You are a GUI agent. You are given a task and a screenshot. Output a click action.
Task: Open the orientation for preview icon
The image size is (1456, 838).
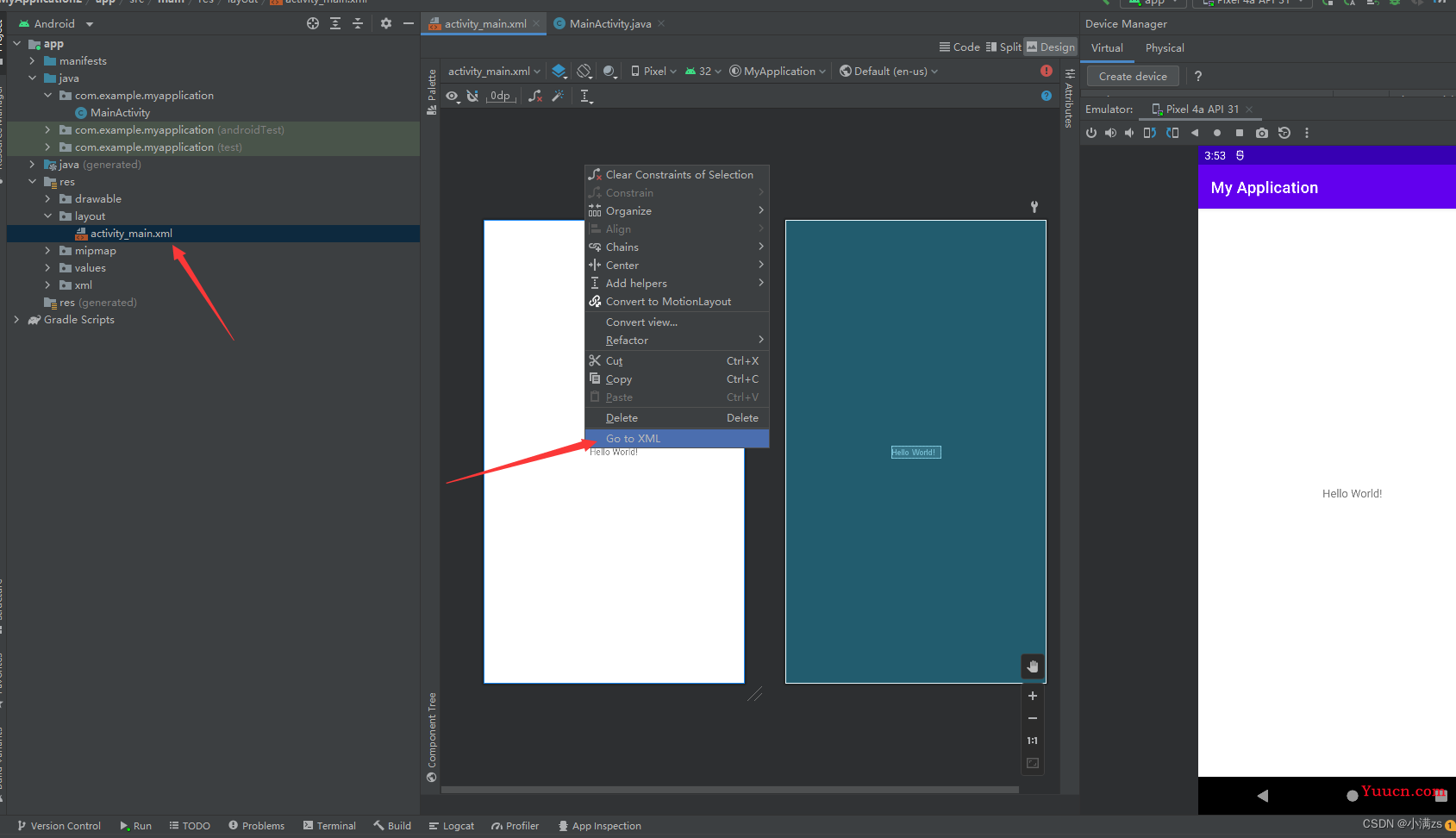[584, 71]
